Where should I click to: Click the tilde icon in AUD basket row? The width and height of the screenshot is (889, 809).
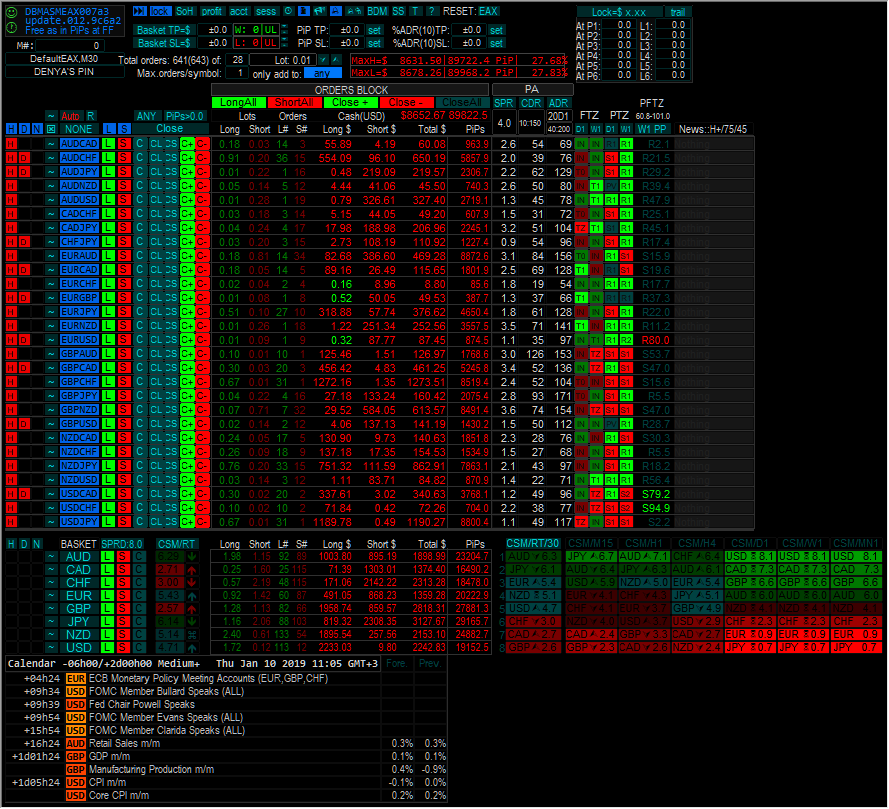click(51, 557)
